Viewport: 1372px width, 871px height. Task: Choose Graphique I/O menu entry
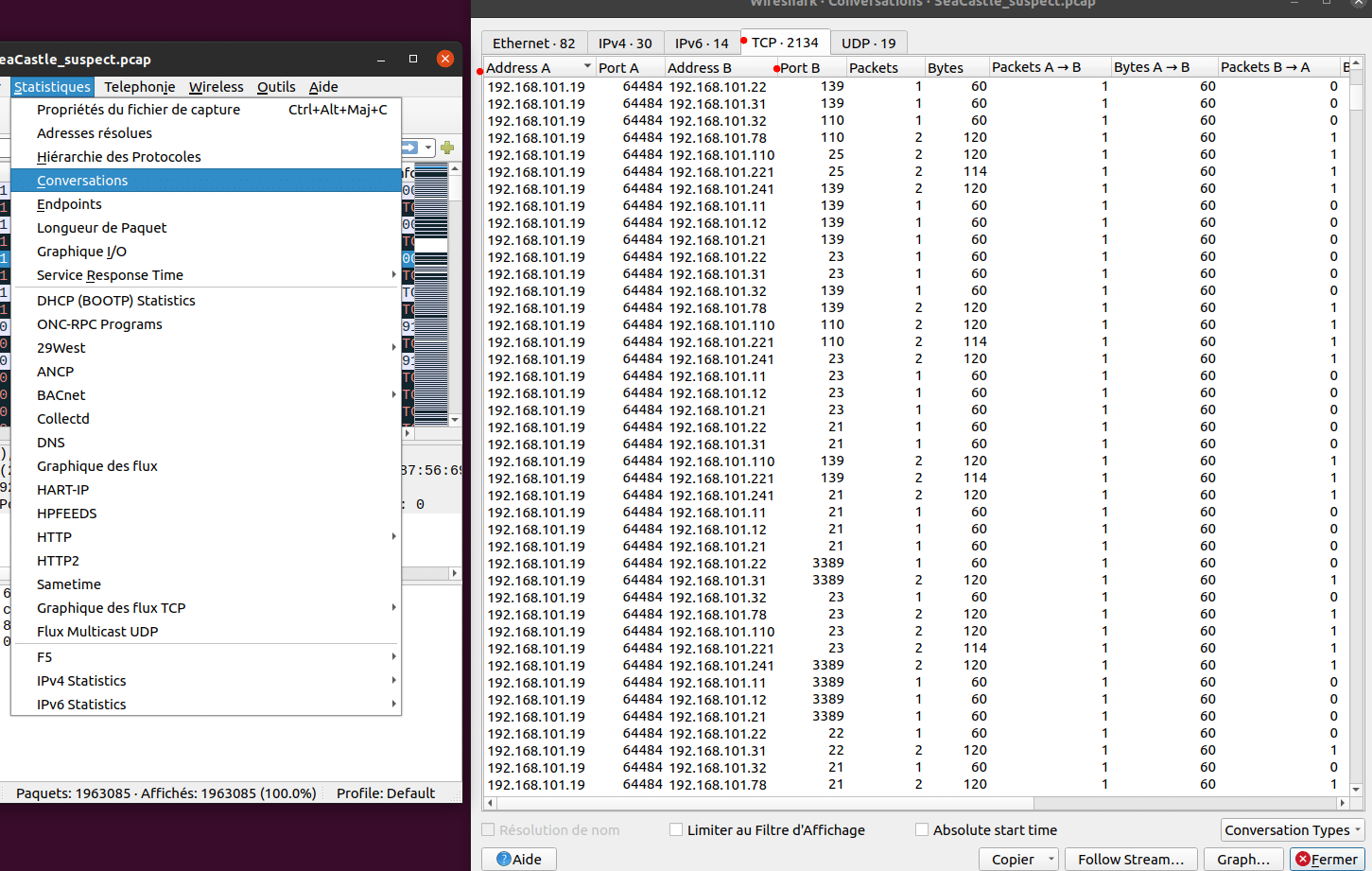point(206,252)
